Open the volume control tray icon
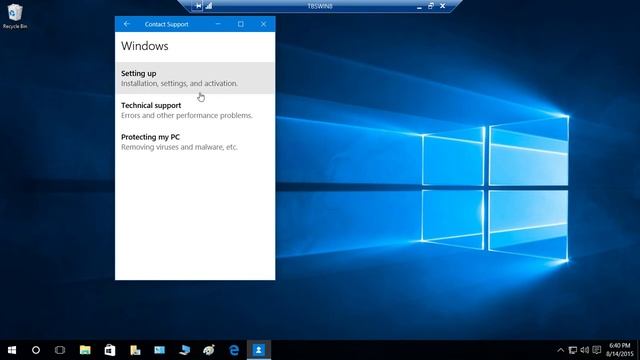Screen dimensions: 640x360 (584, 350)
